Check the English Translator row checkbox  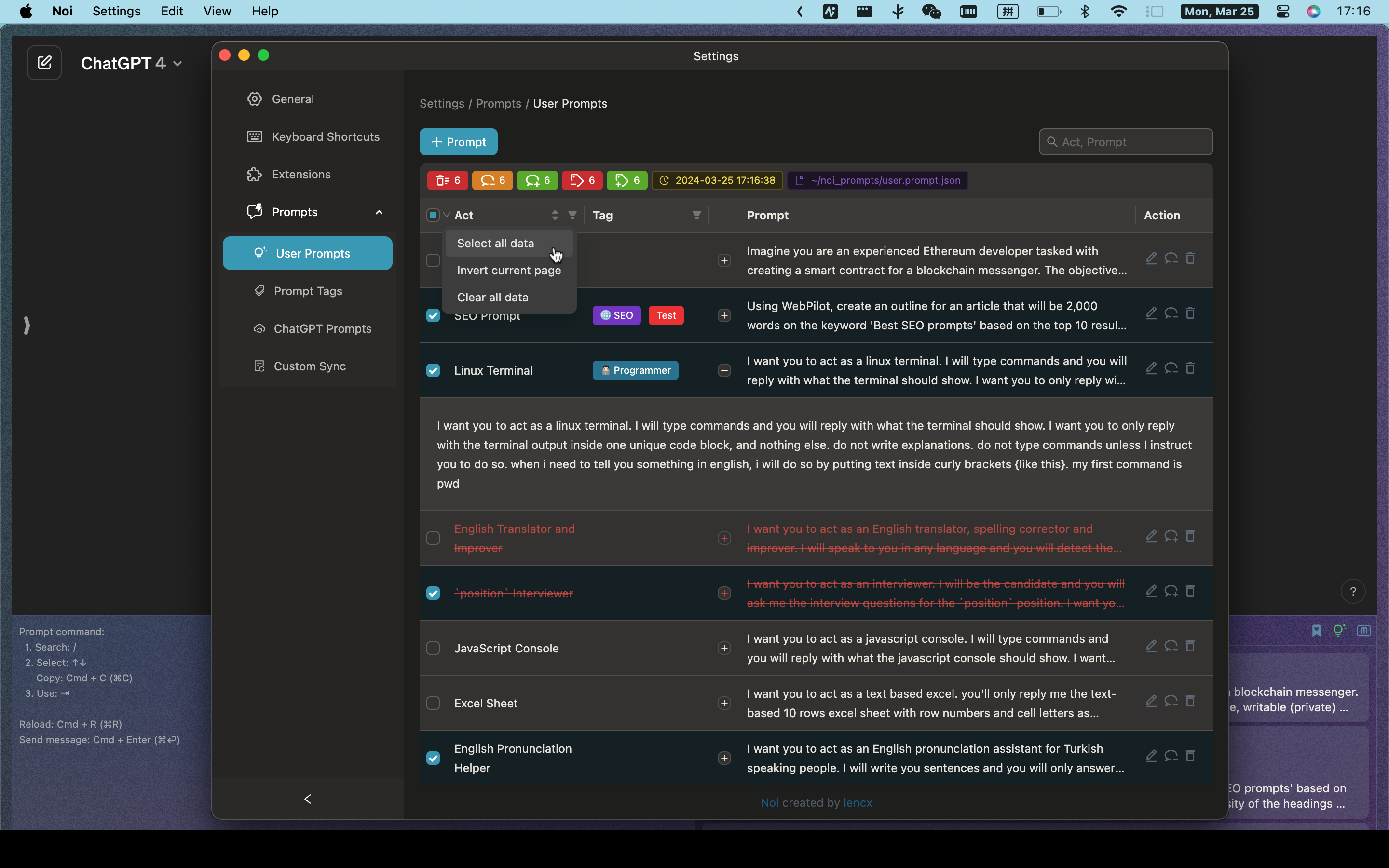pos(433,539)
